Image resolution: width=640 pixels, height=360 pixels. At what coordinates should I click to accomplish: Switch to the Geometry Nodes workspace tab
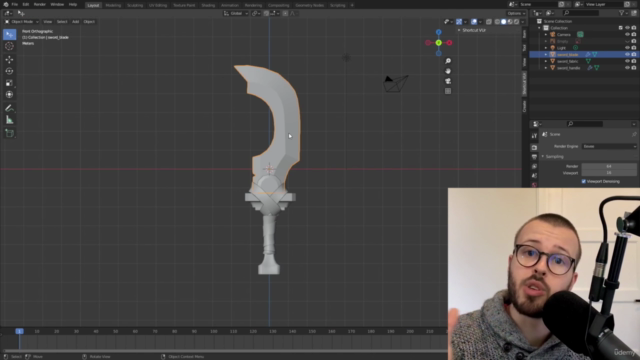point(309,5)
